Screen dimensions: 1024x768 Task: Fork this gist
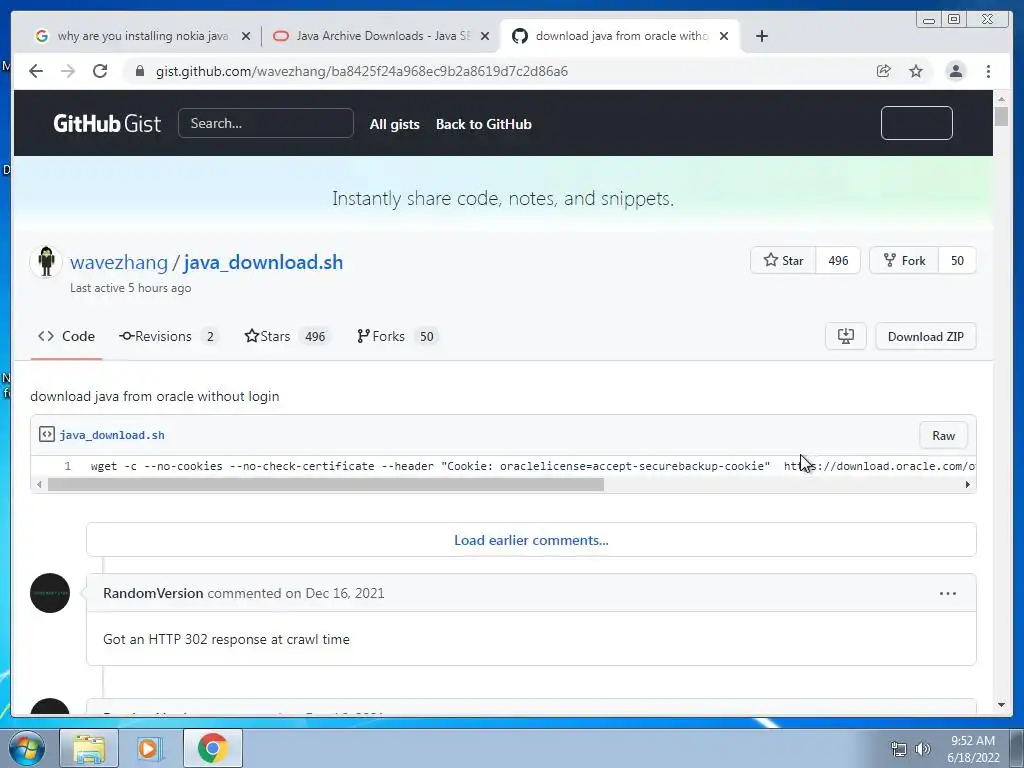point(904,261)
